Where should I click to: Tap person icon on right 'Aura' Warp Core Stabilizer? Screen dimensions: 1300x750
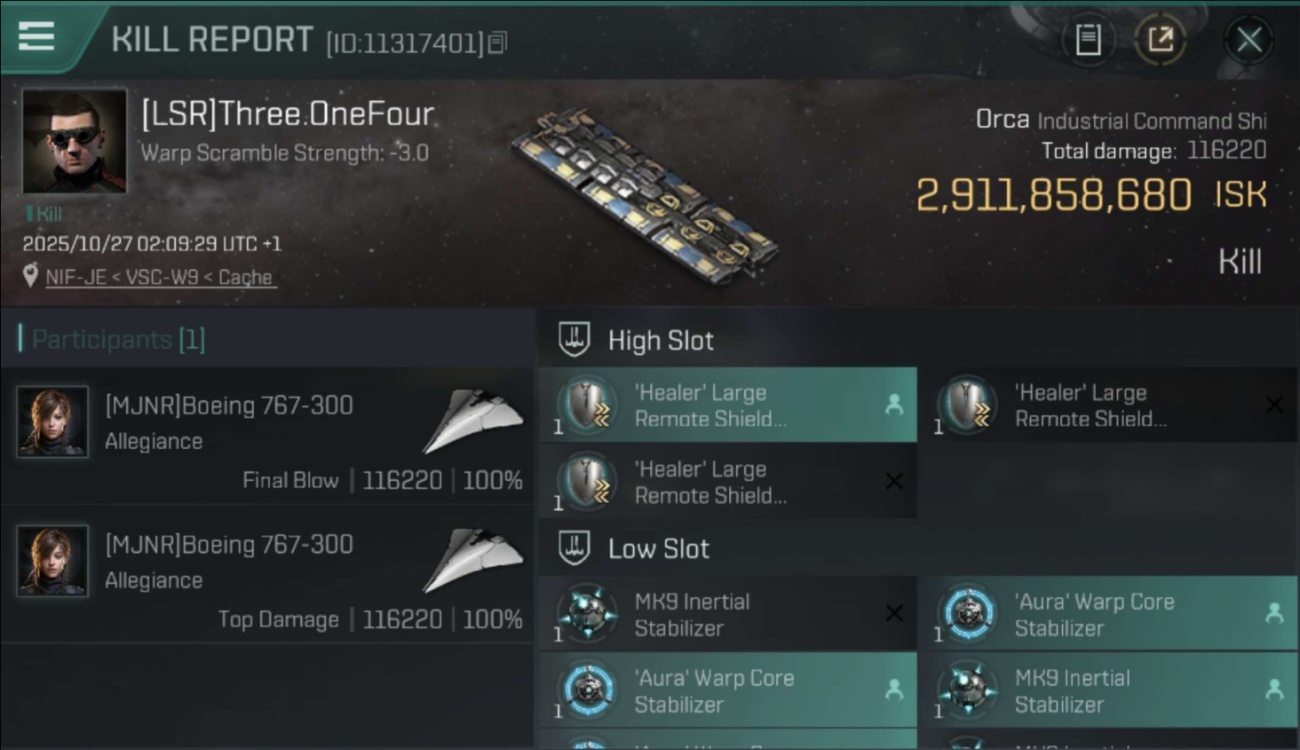pyautogui.click(x=1274, y=614)
